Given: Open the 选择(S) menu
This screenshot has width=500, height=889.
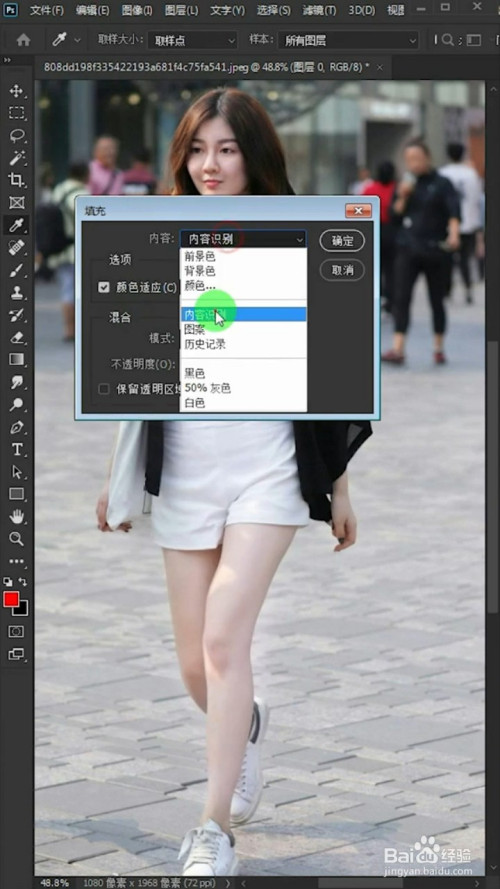Looking at the screenshot, I should 273,10.
